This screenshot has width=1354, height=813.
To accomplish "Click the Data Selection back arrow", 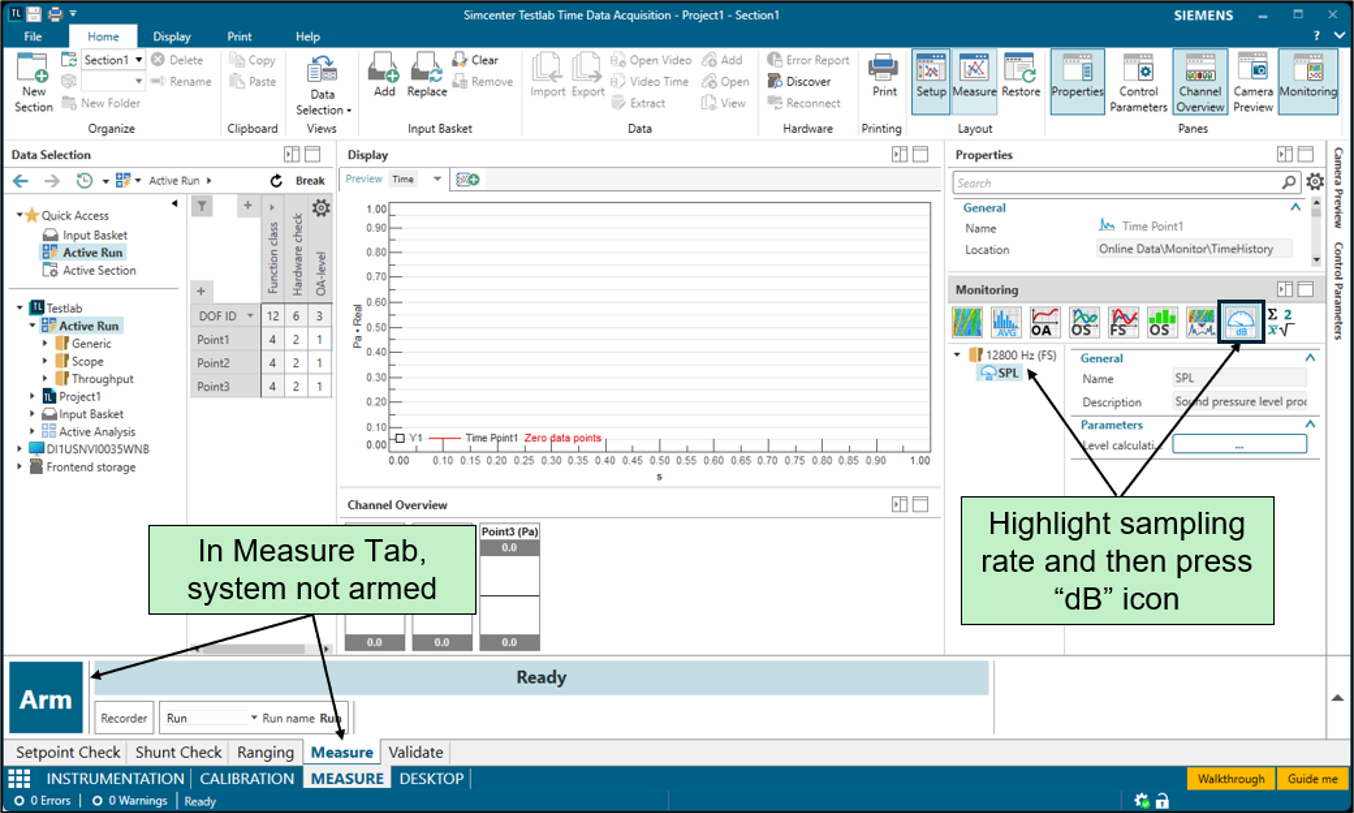I will [x=20, y=181].
